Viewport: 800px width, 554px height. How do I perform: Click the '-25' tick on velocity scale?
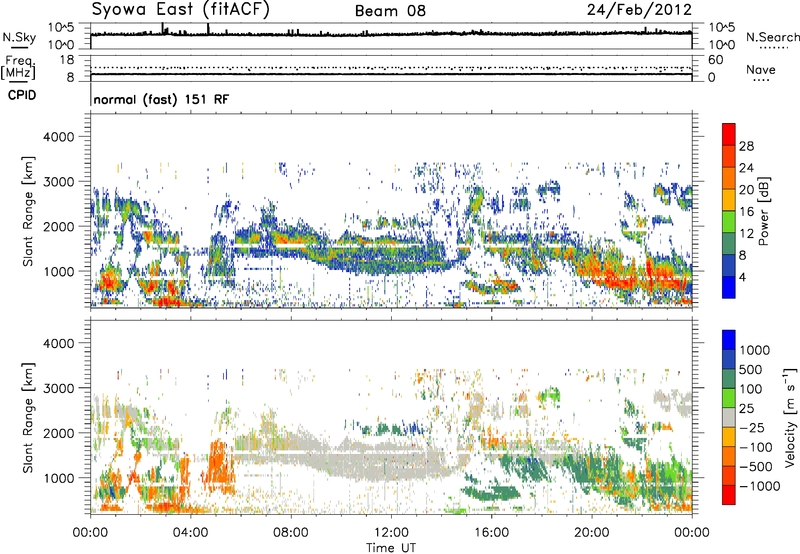754,427
